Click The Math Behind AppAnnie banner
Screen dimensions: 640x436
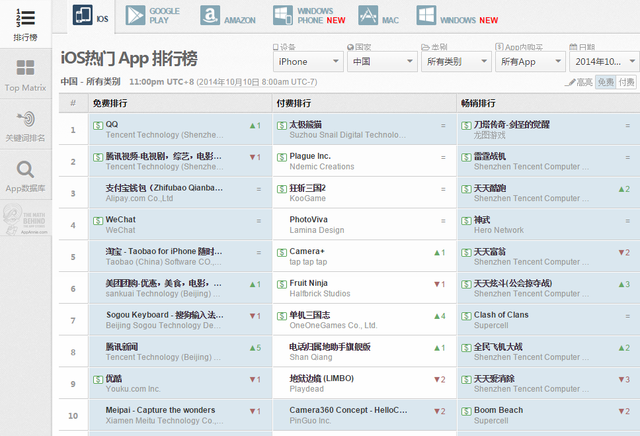click(x=25, y=218)
